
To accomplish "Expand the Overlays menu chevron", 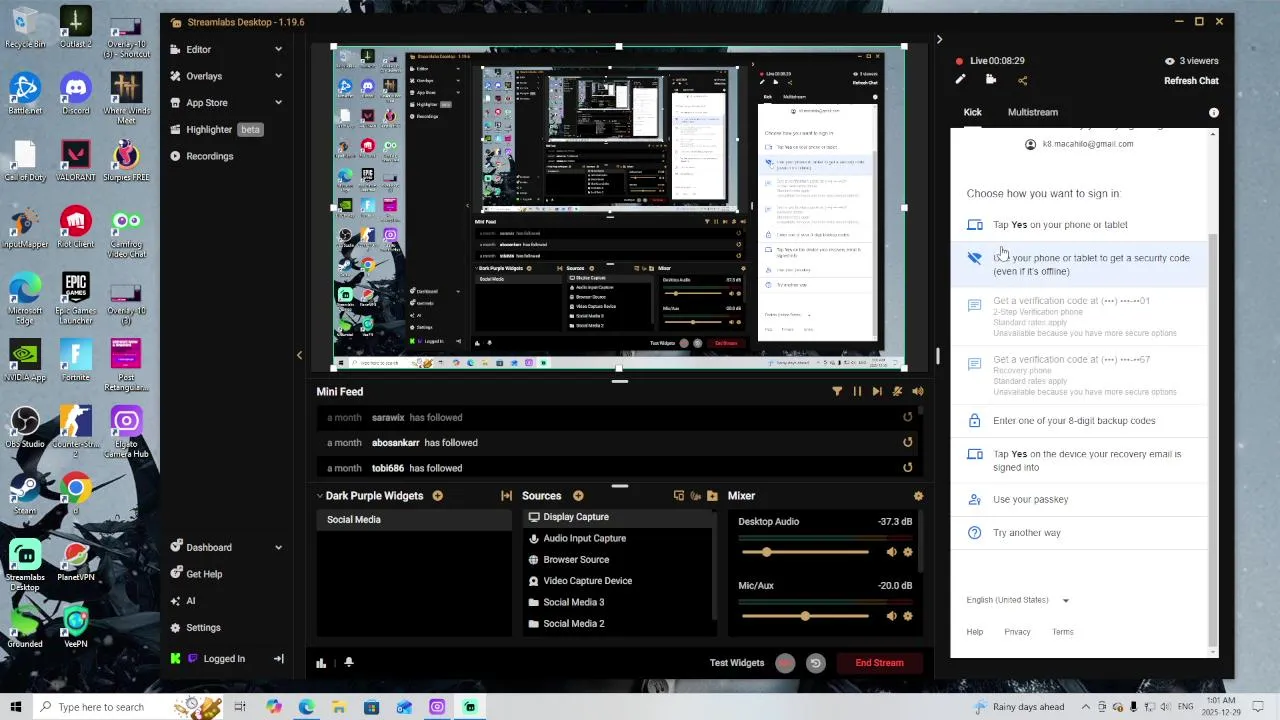I will [278, 76].
